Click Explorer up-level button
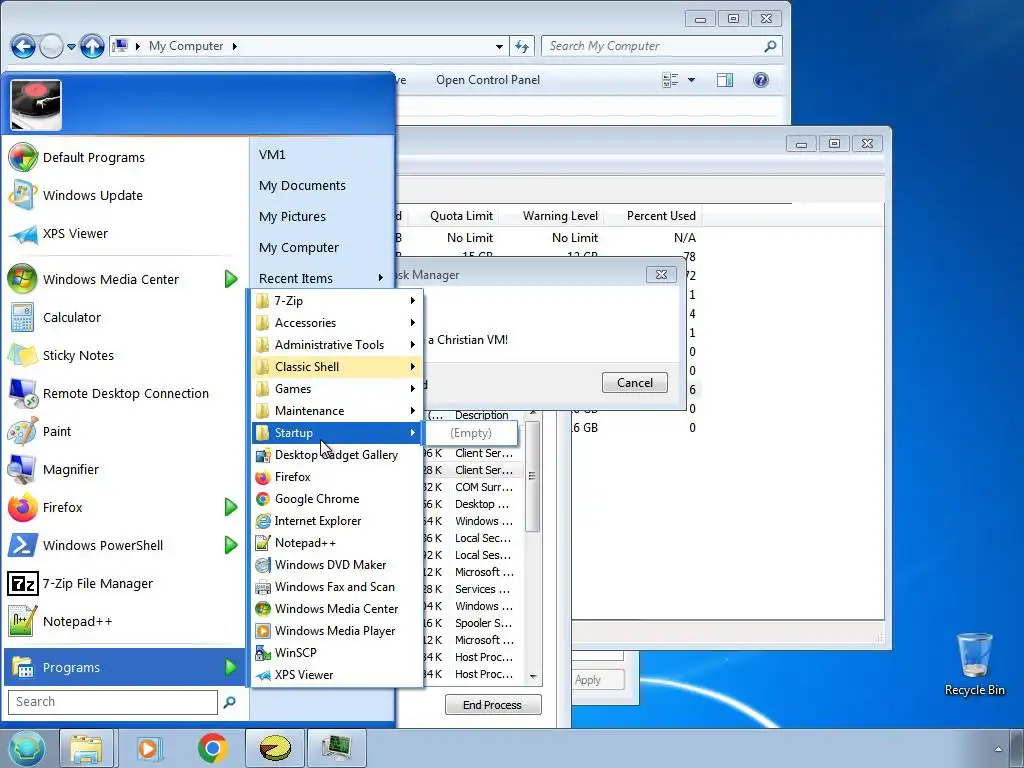Image resolution: width=1024 pixels, height=768 pixels. click(92, 46)
